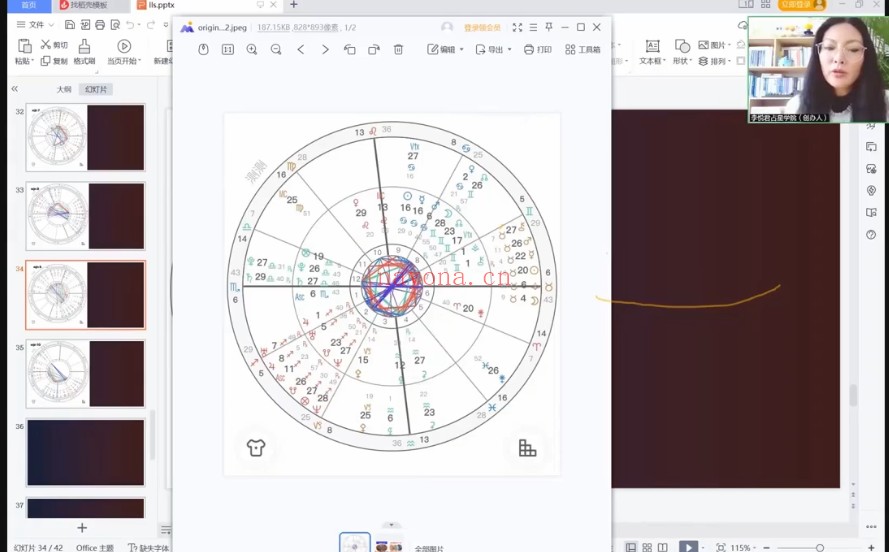Collapse the slide panel with double chevron
The height and width of the screenshot is (552, 889).
click(x=15, y=89)
